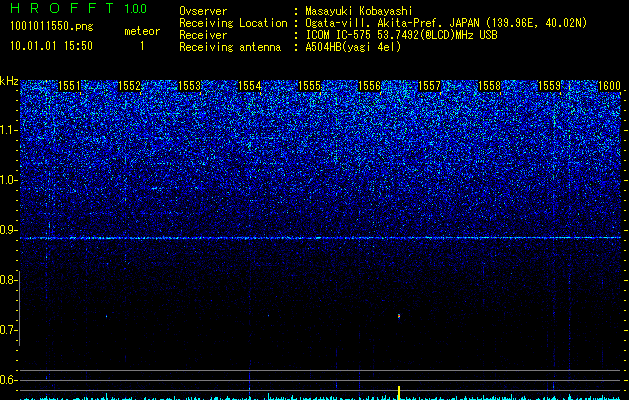Click the HROFFT 1.0.0 title text
629x400 pixels.
pos(79,8)
